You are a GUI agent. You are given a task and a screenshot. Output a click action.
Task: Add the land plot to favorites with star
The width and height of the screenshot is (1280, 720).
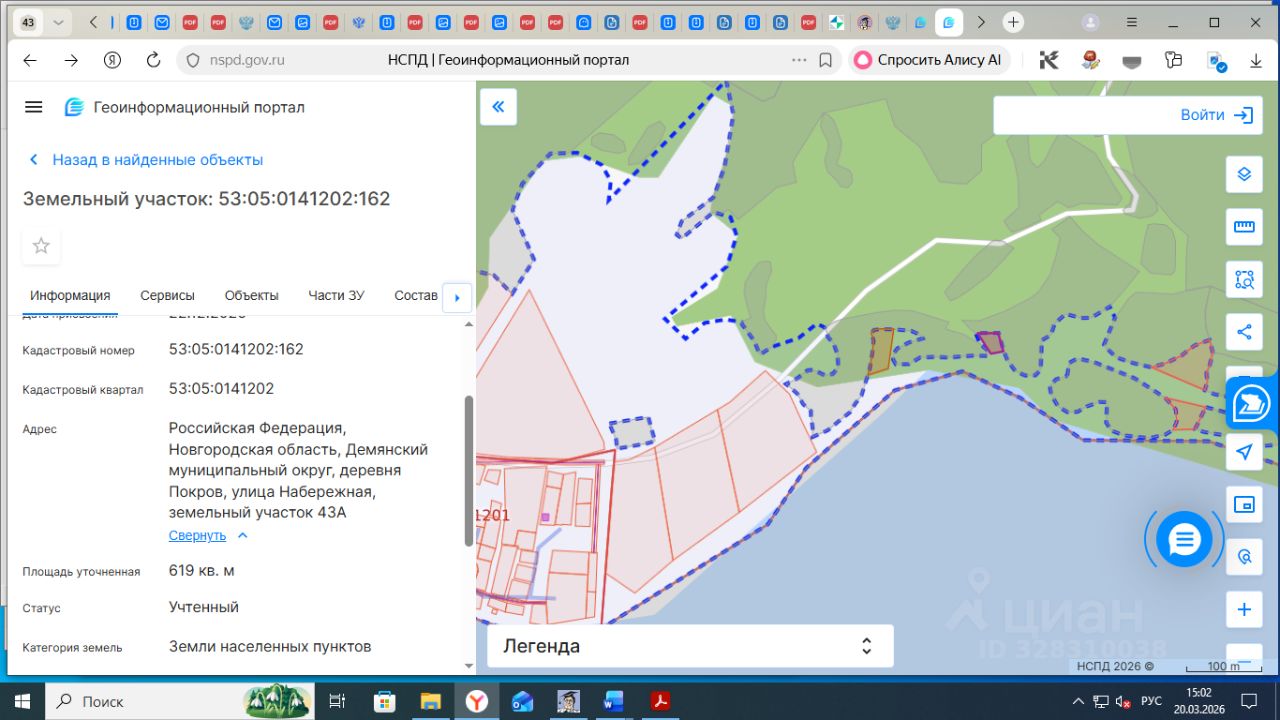[41, 246]
